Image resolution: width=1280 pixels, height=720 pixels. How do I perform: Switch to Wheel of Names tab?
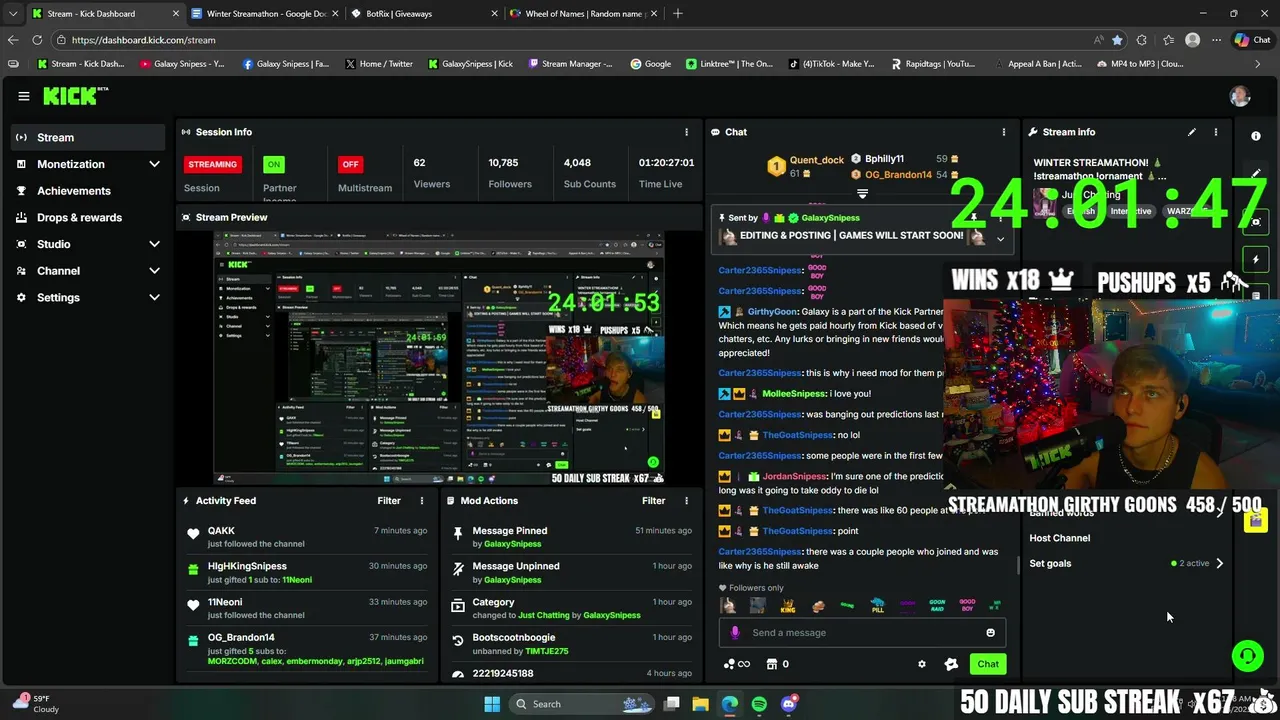click(583, 14)
